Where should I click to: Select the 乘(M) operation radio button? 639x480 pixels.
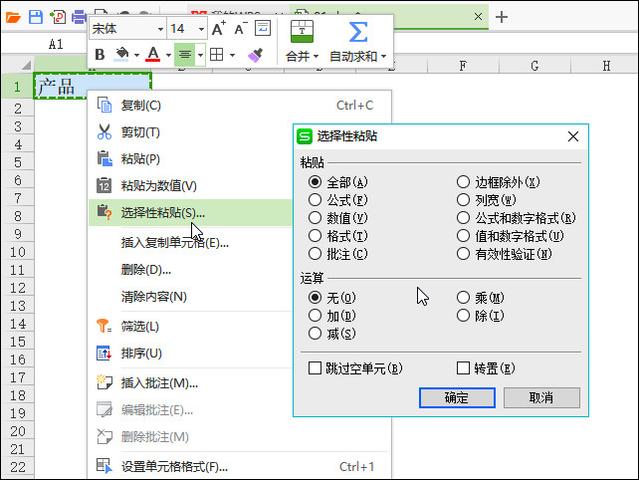pyautogui.click(x=463, y=297)
